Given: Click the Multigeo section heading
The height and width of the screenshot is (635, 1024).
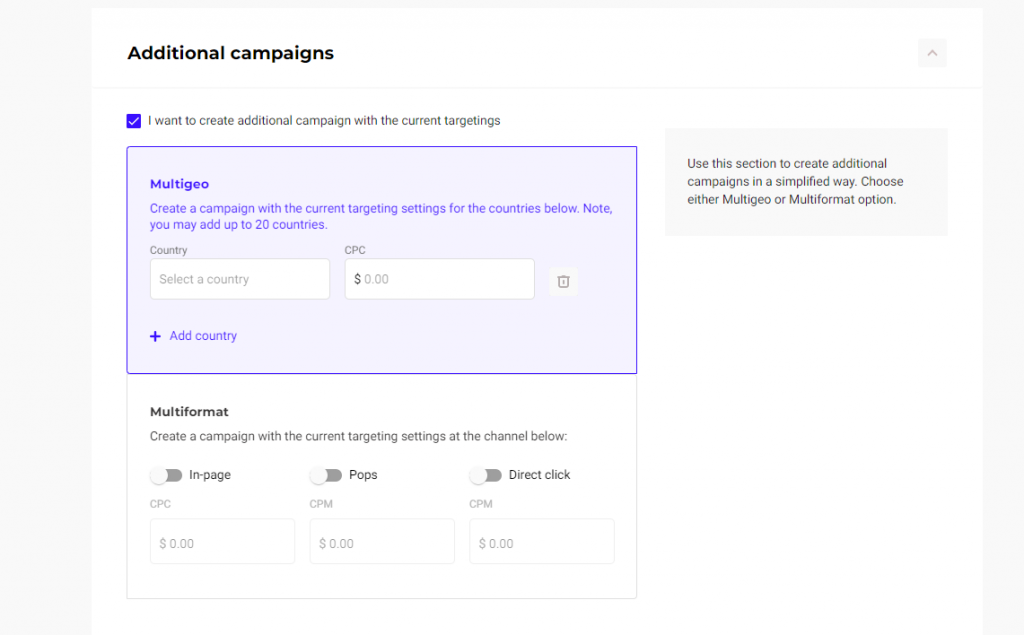Looking at the screenshot, I should point(179,184).
